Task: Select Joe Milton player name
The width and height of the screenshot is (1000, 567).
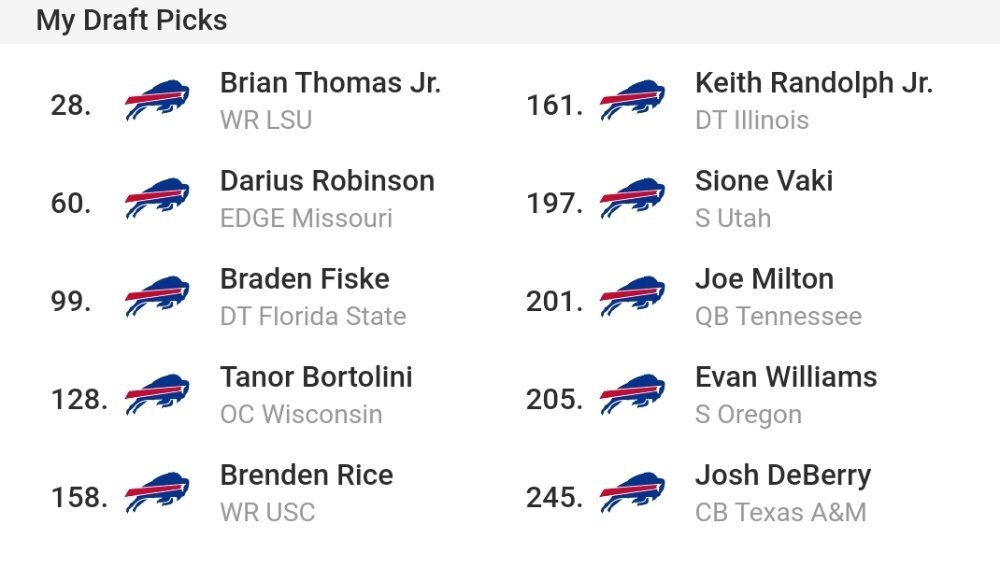Action: (765, 279)
